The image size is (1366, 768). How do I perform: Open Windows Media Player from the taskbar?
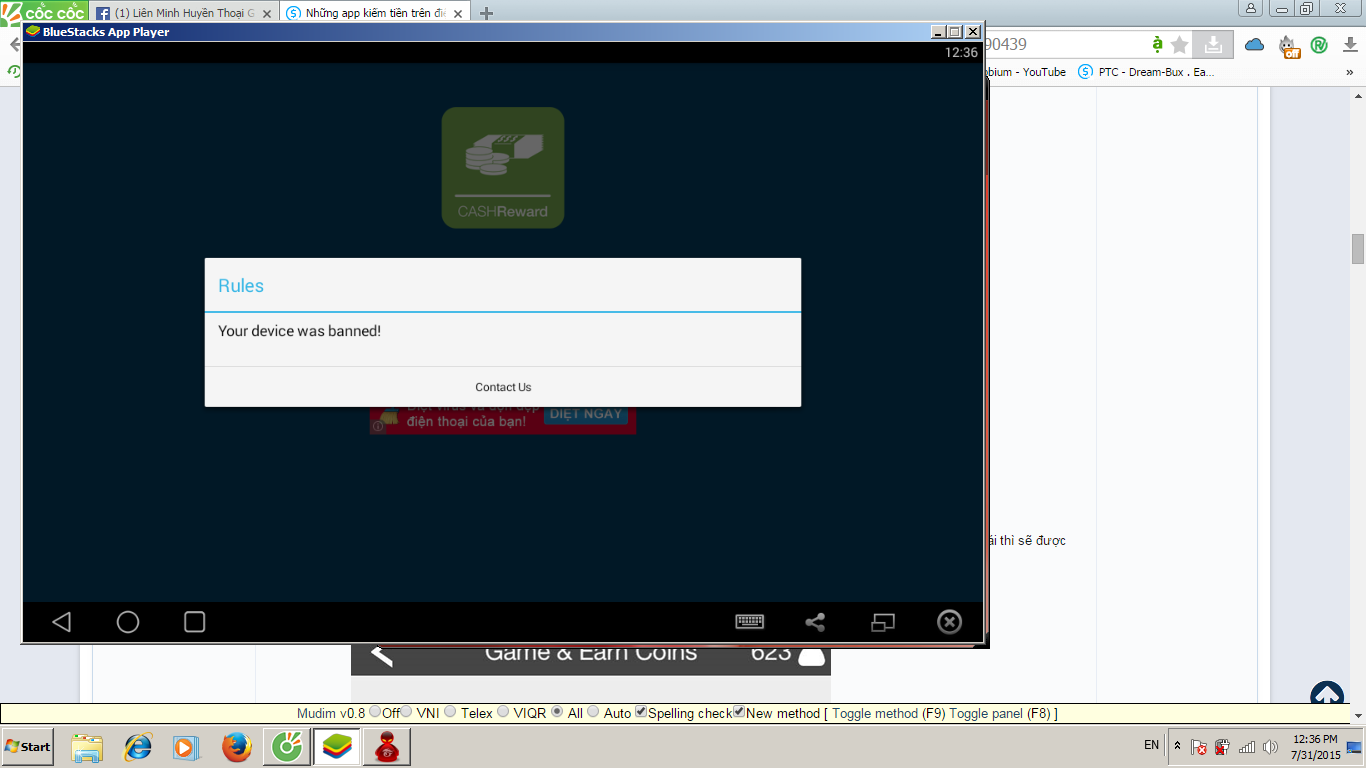[186, 747]
